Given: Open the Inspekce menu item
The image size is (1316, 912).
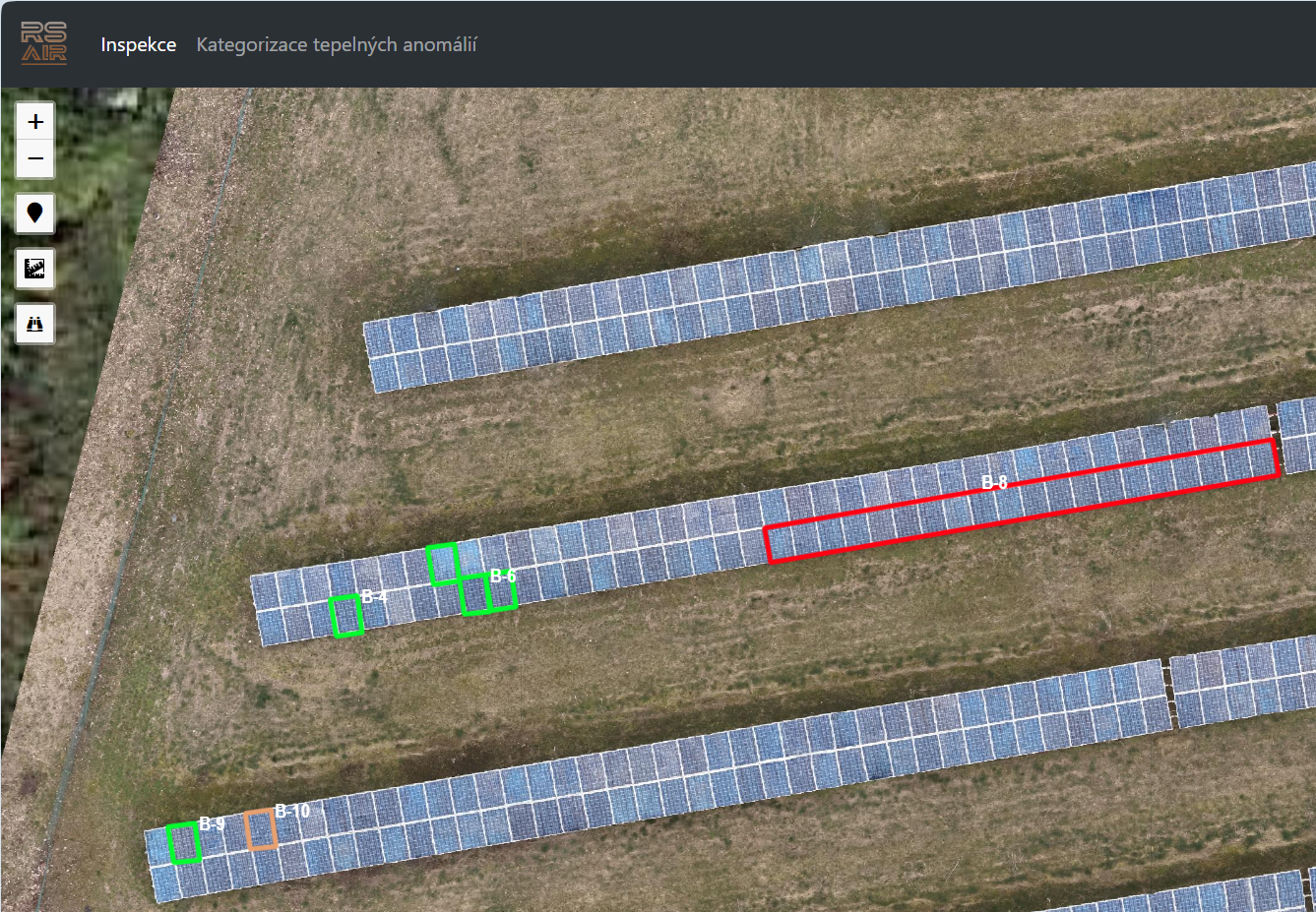Looking at the screenshot, I should (x=139, y=44).
